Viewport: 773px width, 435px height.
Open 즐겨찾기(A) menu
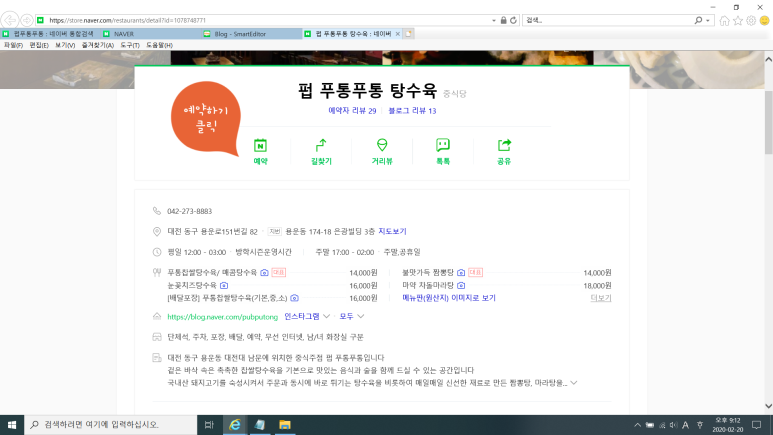[98, 45]
